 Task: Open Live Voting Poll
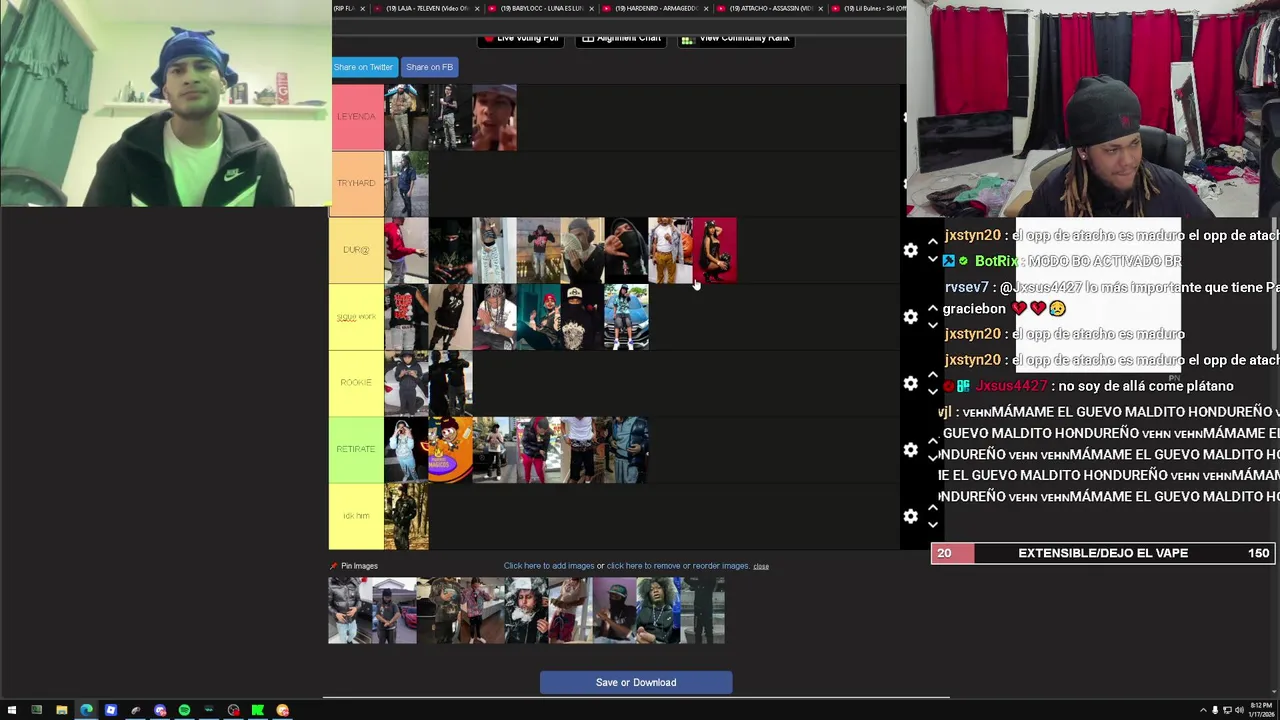[520, 39]
